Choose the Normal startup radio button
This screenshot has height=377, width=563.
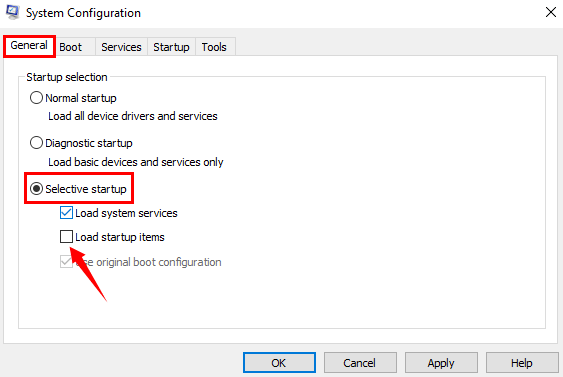coord(36,98)
